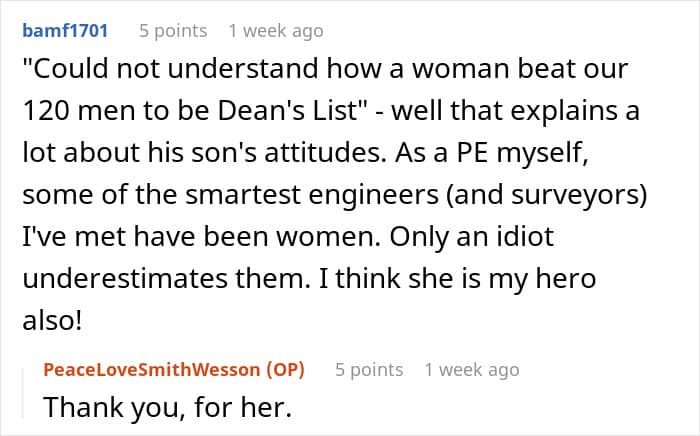Collapse the reply thread using the vertical line

[23, 394]
